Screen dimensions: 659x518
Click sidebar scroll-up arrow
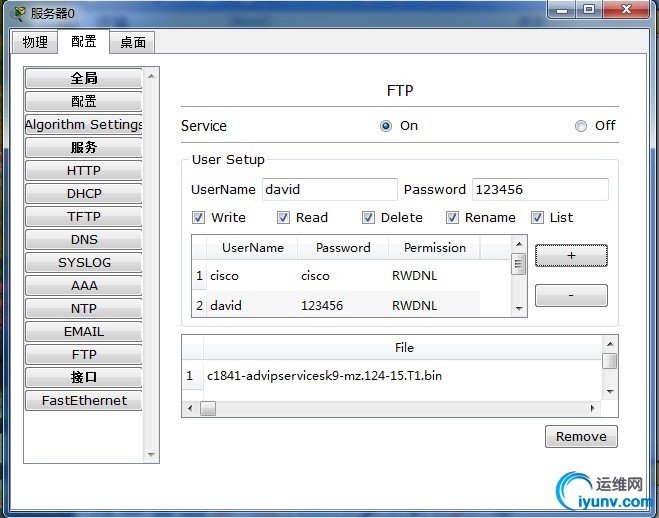pyautogui.click(x=151, y=76)
